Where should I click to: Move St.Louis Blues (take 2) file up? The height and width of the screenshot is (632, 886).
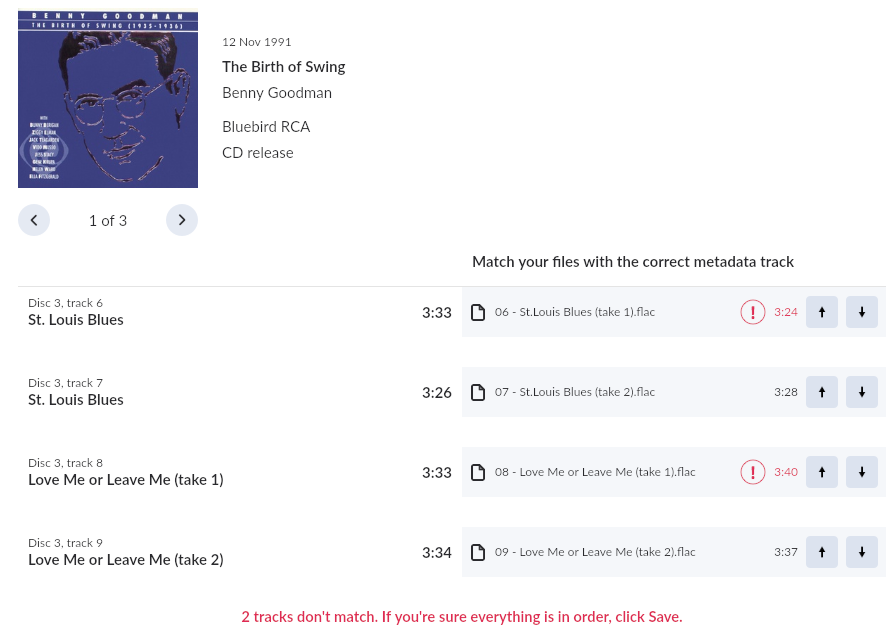pos(822,392)
